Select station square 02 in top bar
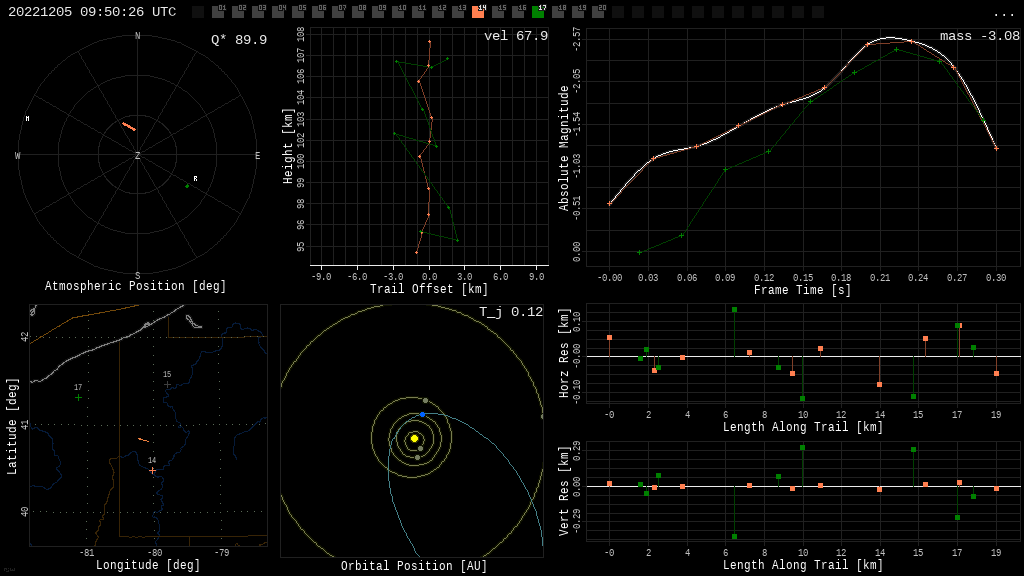This screenshot has width=1024, height=576. coord(238,12)
